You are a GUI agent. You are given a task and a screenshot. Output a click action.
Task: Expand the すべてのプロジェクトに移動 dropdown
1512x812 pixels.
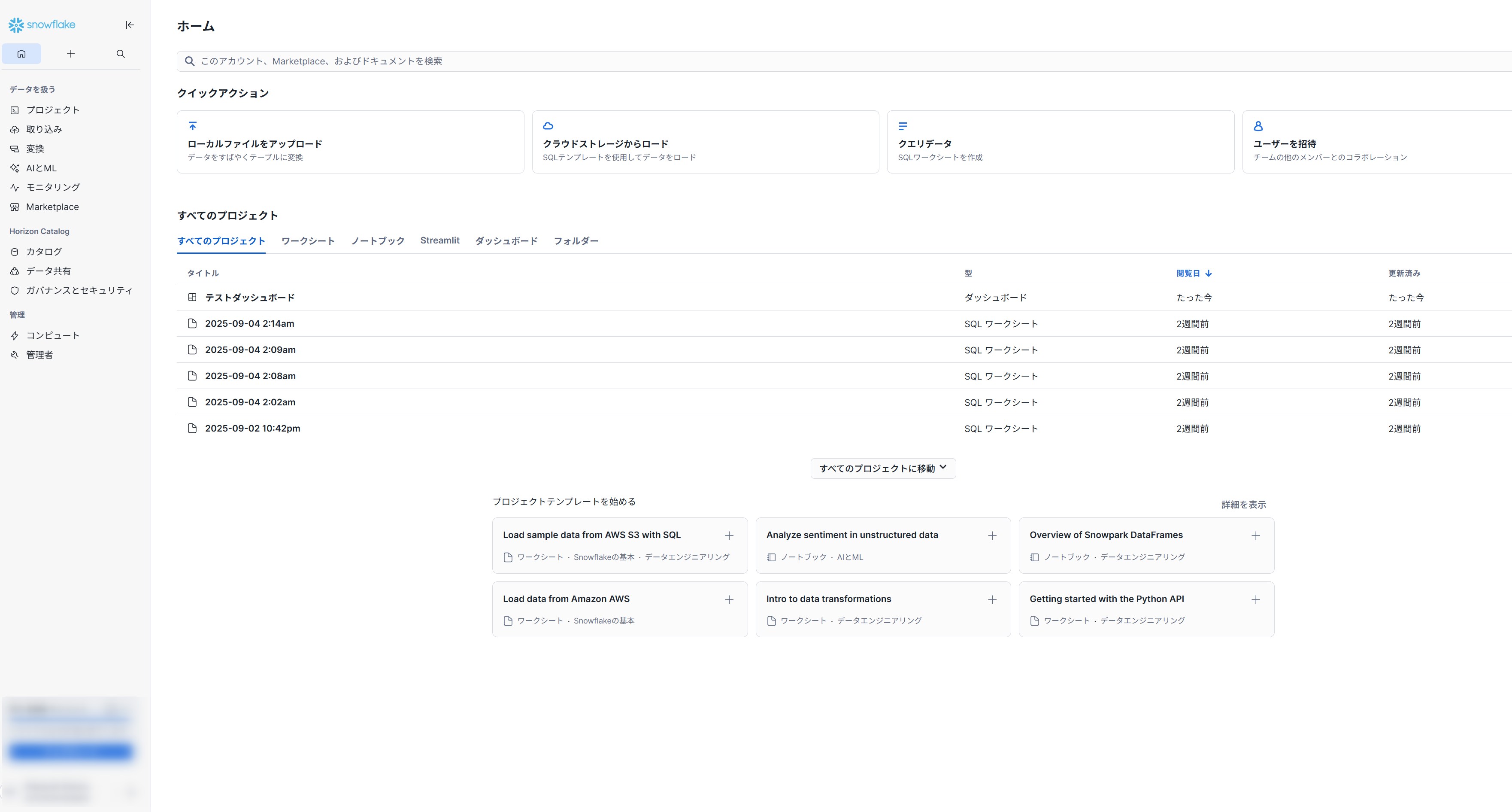pos(882,468)
